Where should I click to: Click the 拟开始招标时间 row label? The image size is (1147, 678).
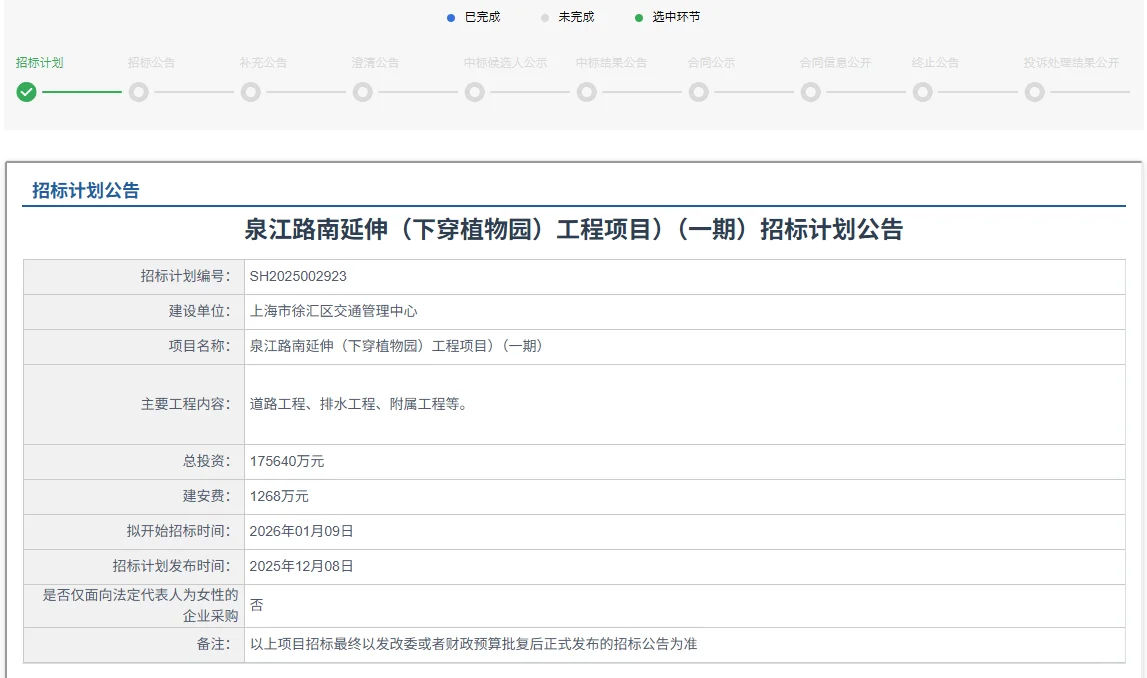[x=178, y=532]
